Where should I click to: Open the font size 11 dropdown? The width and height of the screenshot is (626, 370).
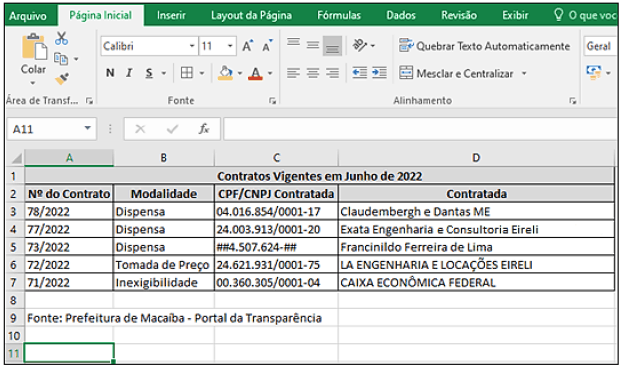(230, 46)
